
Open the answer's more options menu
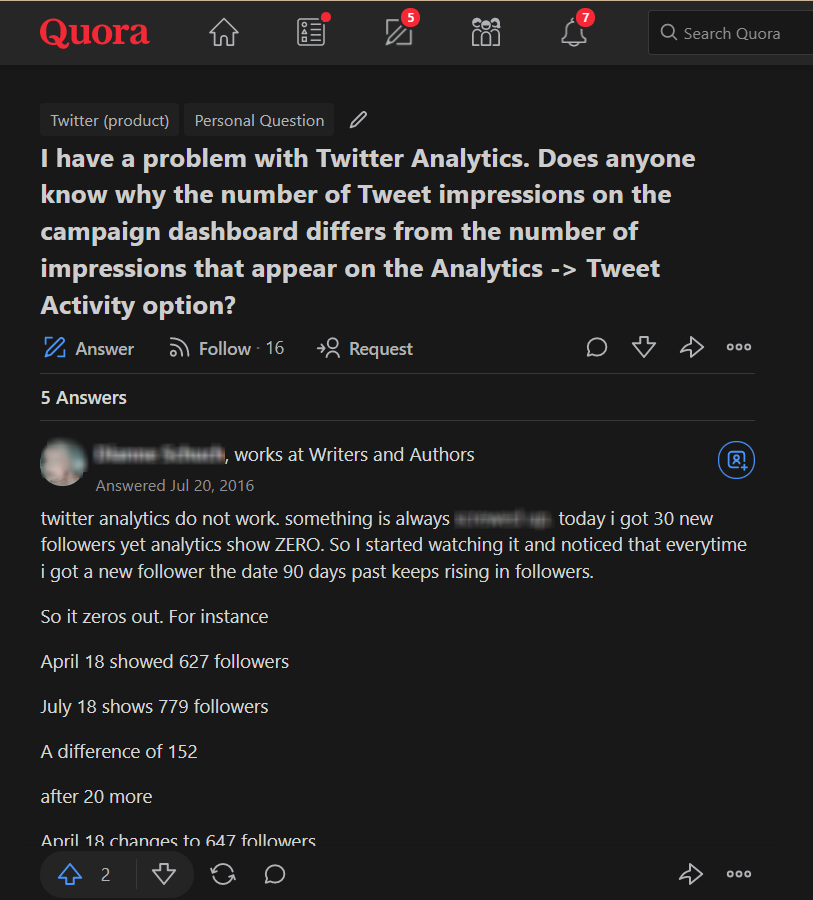point(739,875)
